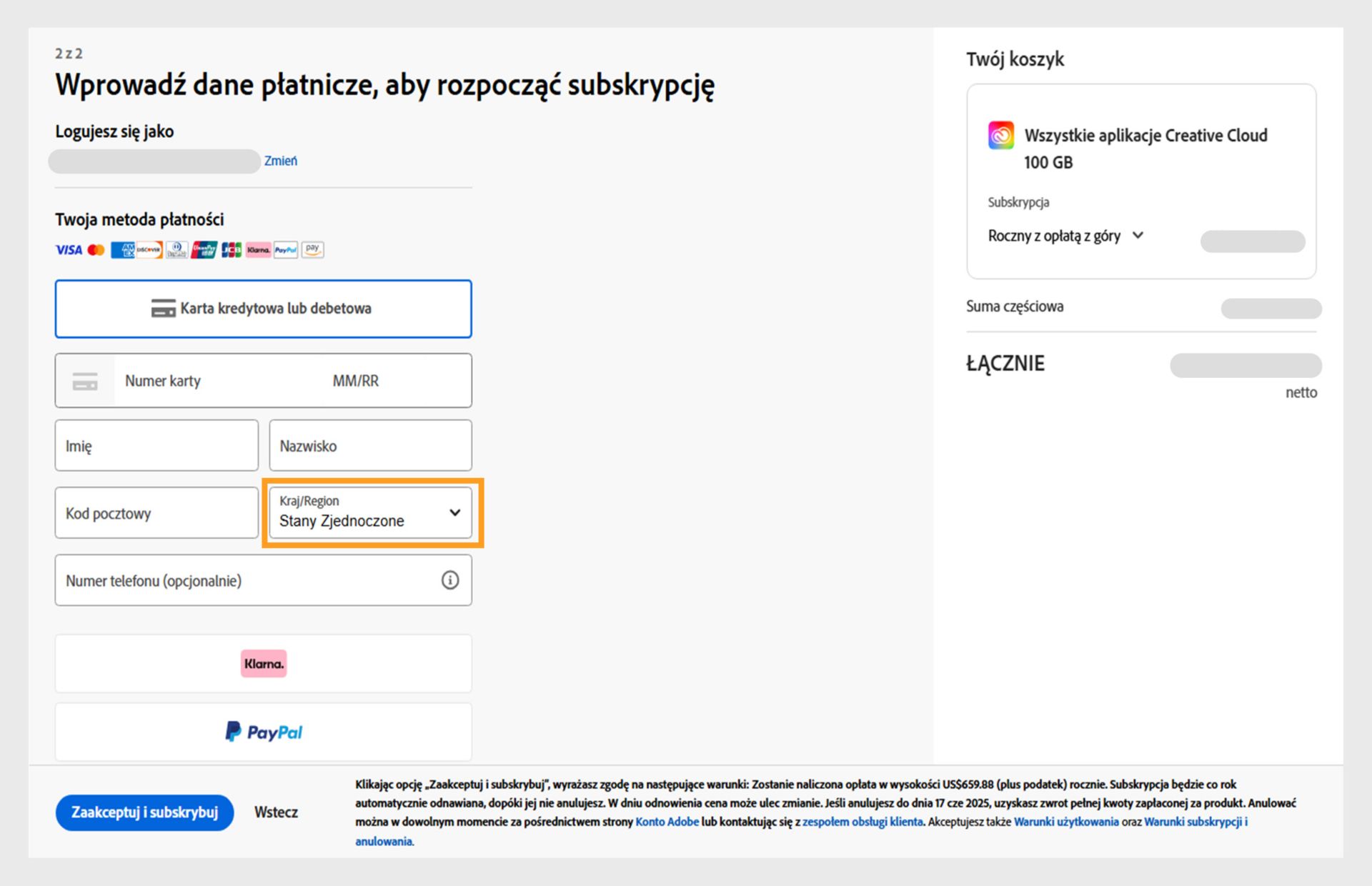1372x886 pixels.
Task: Expand the Roczny z opłatą z góry subscription dropdown
Action: click(1065, 236)
